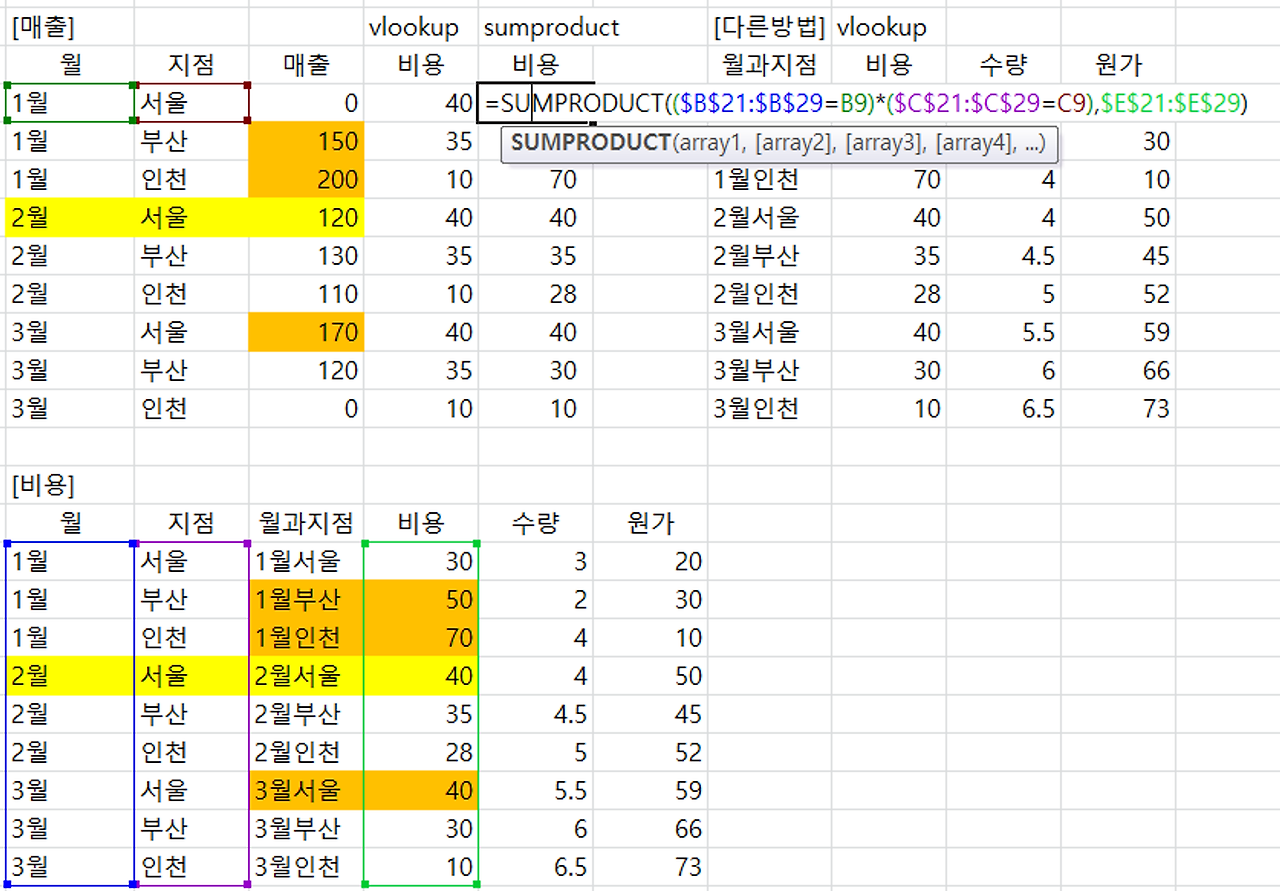Click the orange 3월서울 cell in the [비용] table
1280x891 pixels.
point(307,790)
